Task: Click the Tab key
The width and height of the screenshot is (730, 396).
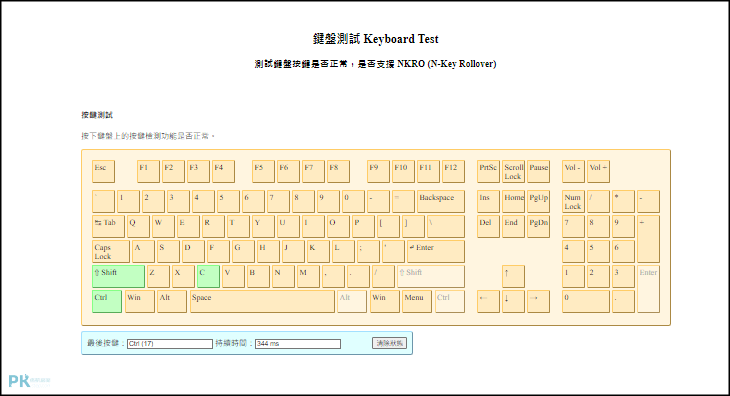Action: pos(108,227)
